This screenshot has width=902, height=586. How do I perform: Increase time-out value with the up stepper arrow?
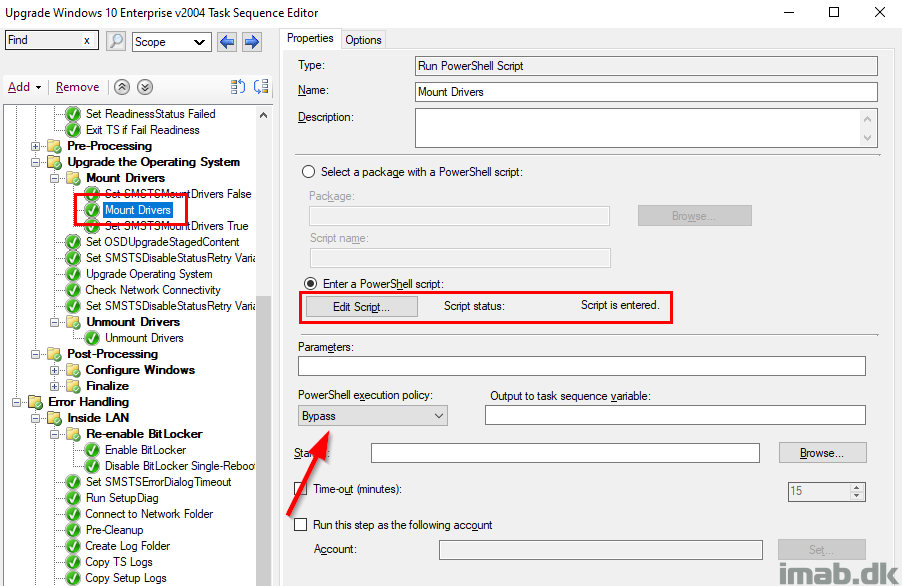857,487
